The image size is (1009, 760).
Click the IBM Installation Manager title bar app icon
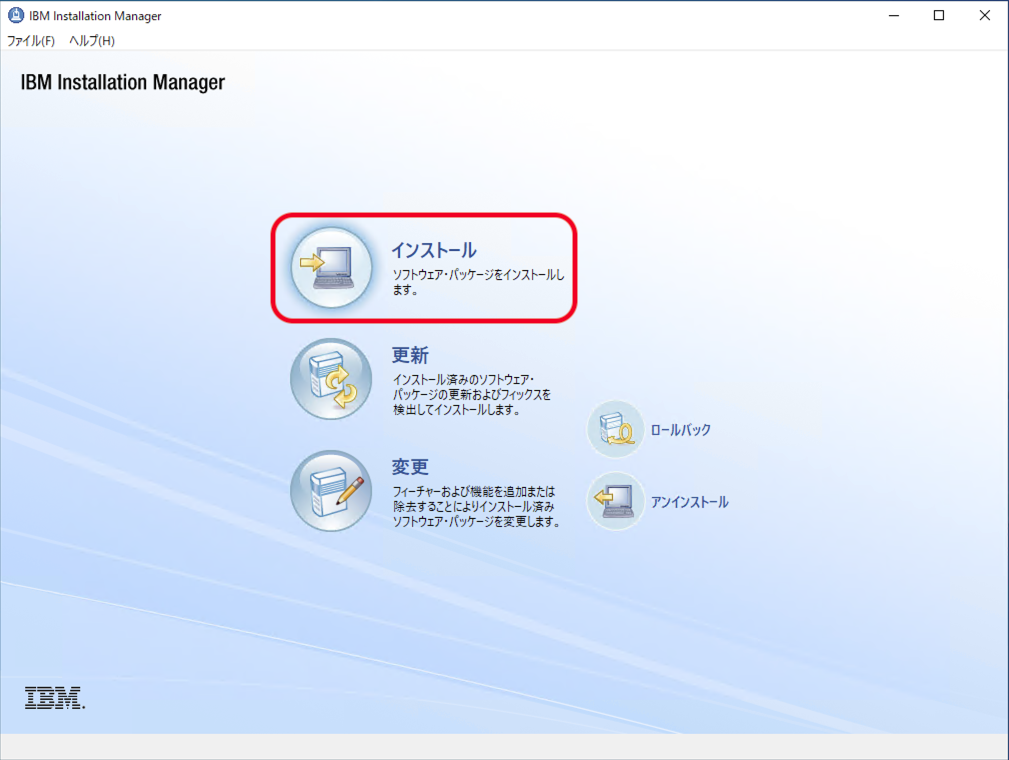tap(15, 15)
